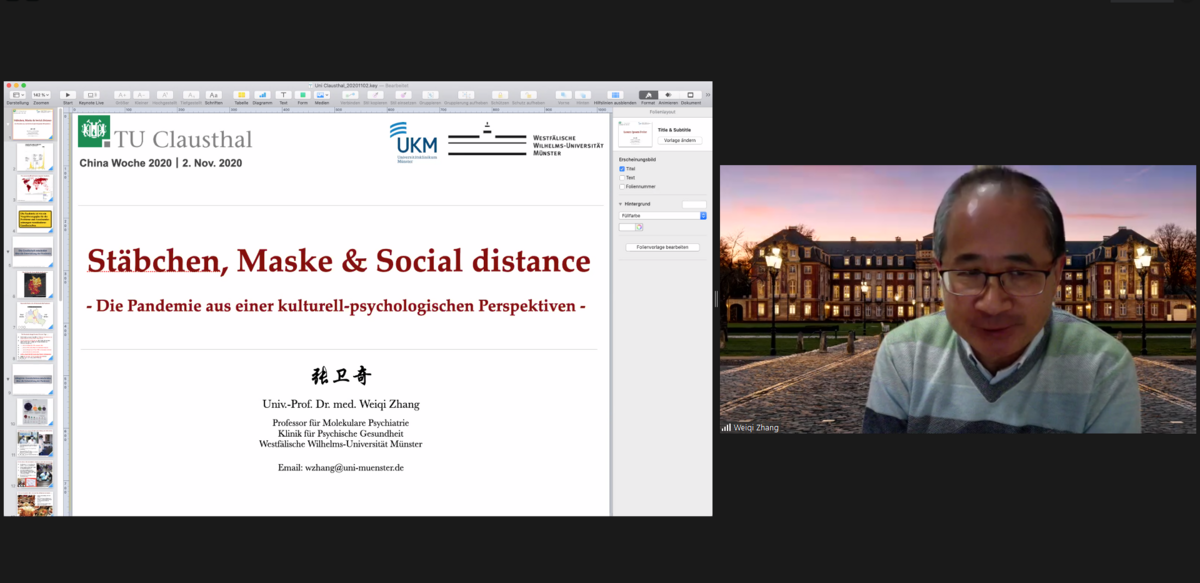Screen dimensions: 1200x583
Task: Click Hilfslinien ausblenden to hide guides
Action: (615, 95)
